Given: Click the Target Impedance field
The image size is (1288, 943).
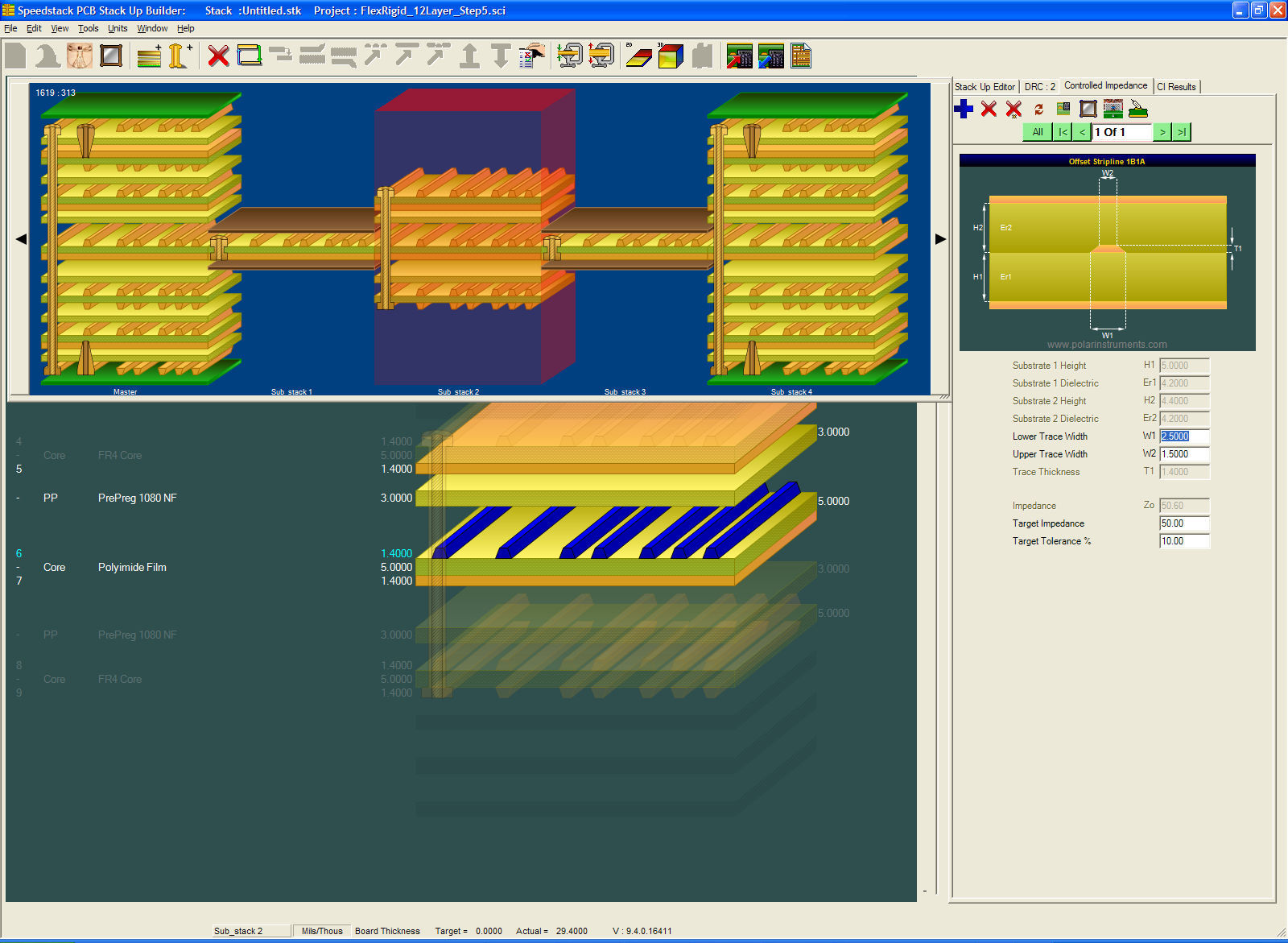Looking at the screenshot, I should [x=1184, y=523].
